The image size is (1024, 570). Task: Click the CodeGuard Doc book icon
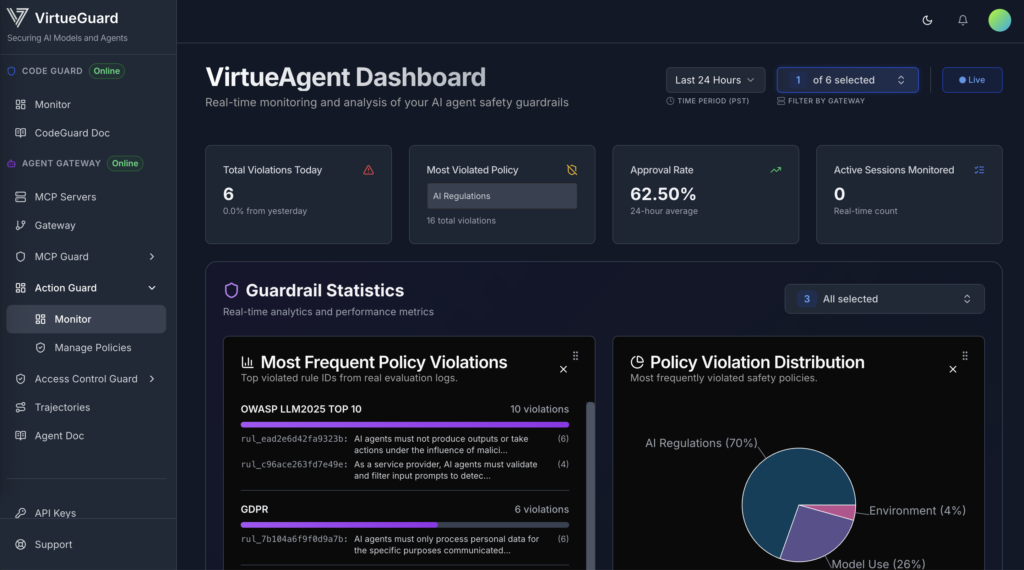coord(20,133)
